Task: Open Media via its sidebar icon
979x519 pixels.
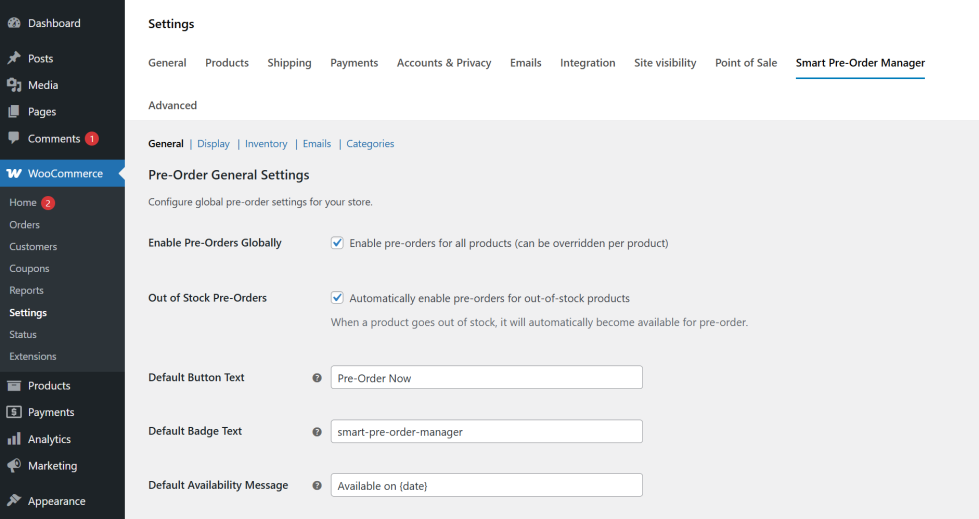Action: (14, 85)
